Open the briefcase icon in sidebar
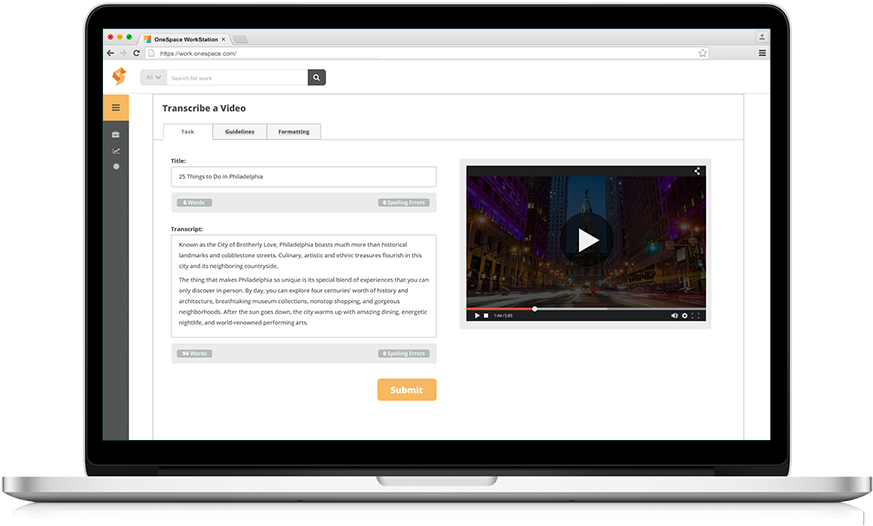873x526 pixels. click(x=116, y=134)
